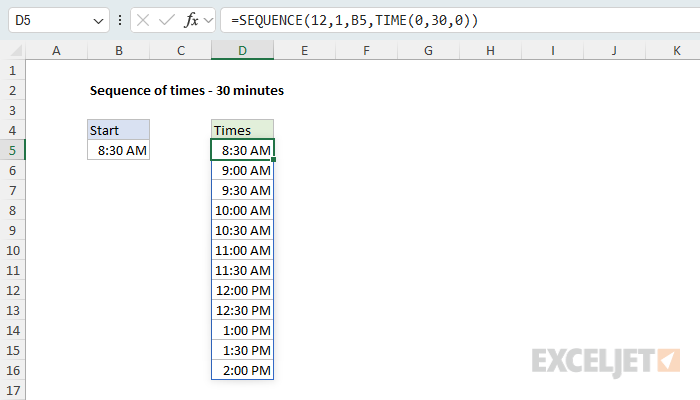Screen dimensions: 700x400
Task: Select column K header
Action: point(673,50)
